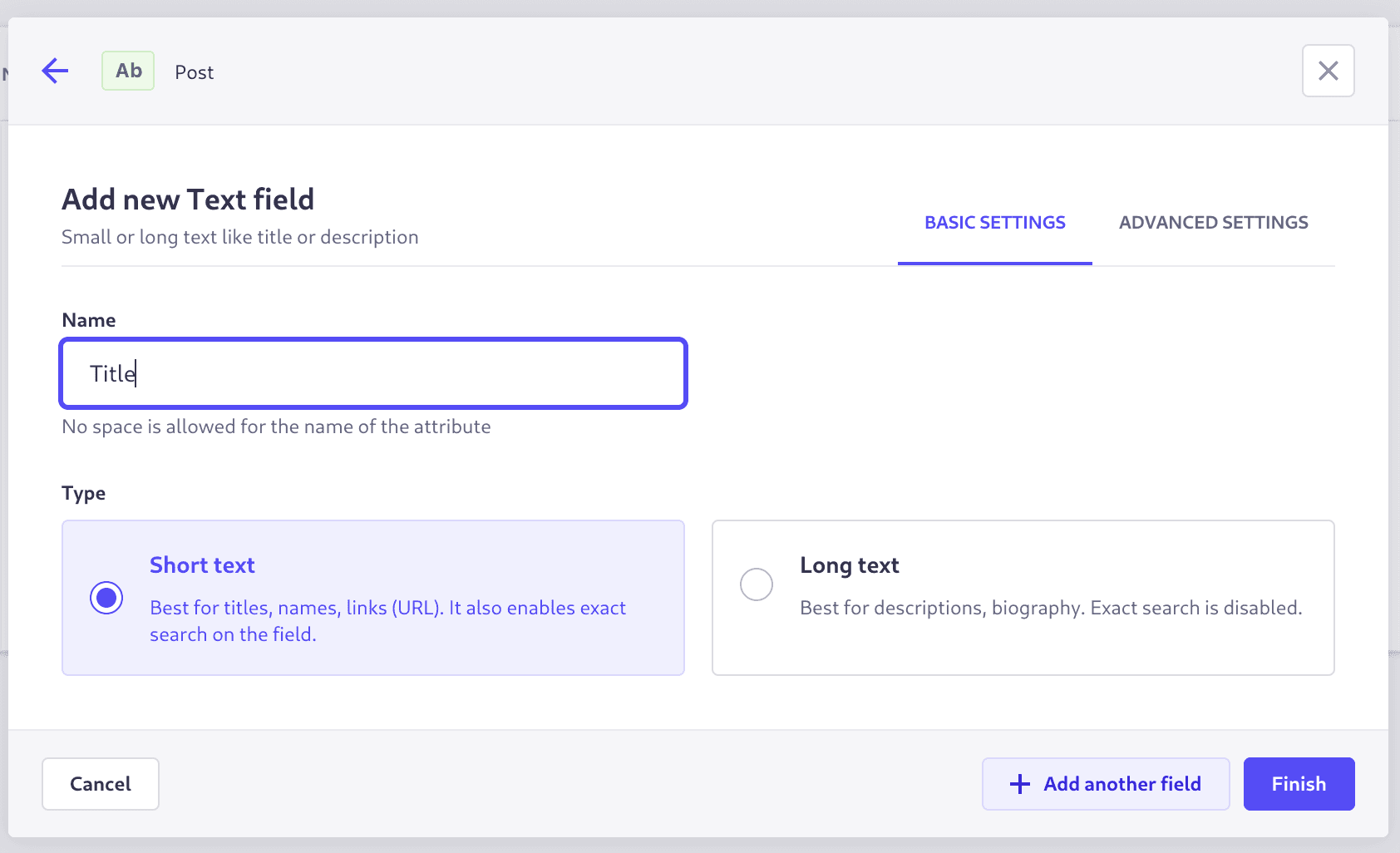Close the dialog with the X icon
This screenshot has width=1400, height=853.
click(x=1328, y=71)
